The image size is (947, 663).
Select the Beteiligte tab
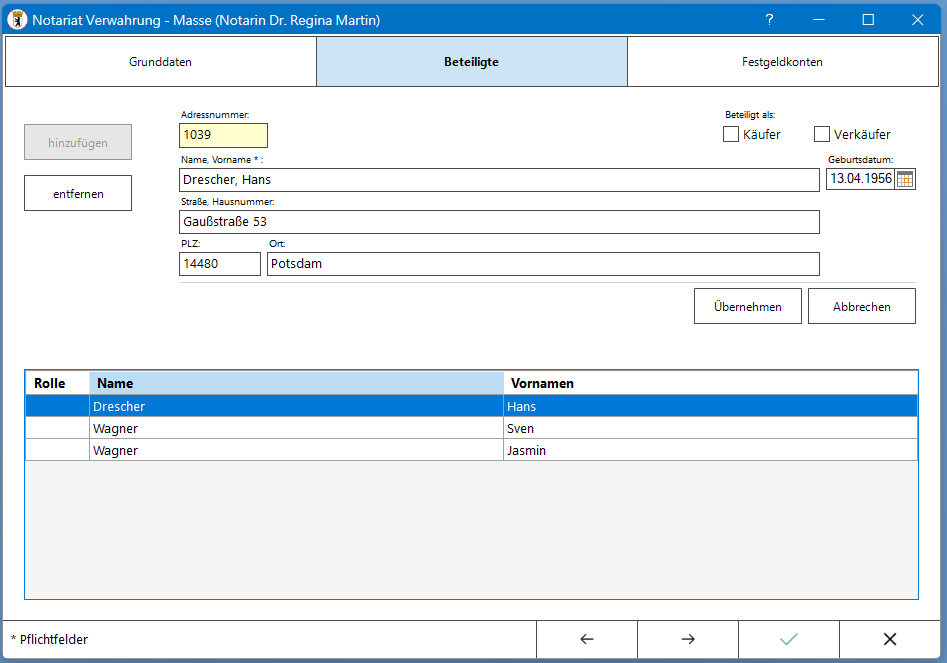pyautogui.click(x=471, y=62)
